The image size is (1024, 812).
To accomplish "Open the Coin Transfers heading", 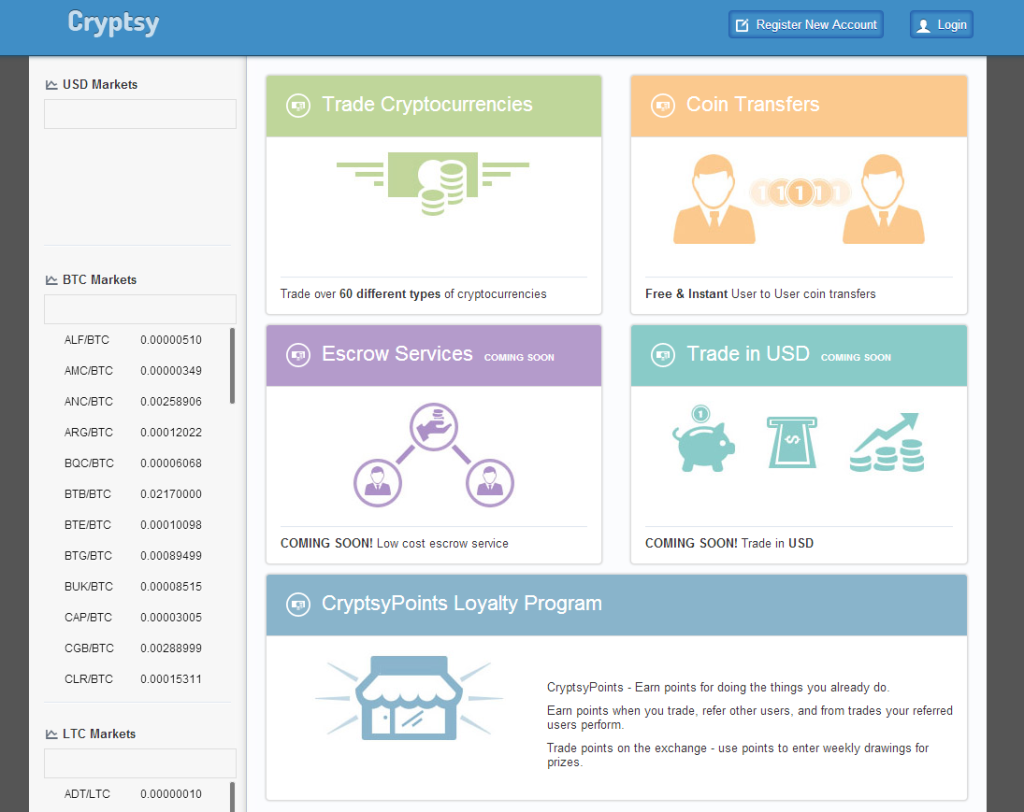I will coord(752,105).
